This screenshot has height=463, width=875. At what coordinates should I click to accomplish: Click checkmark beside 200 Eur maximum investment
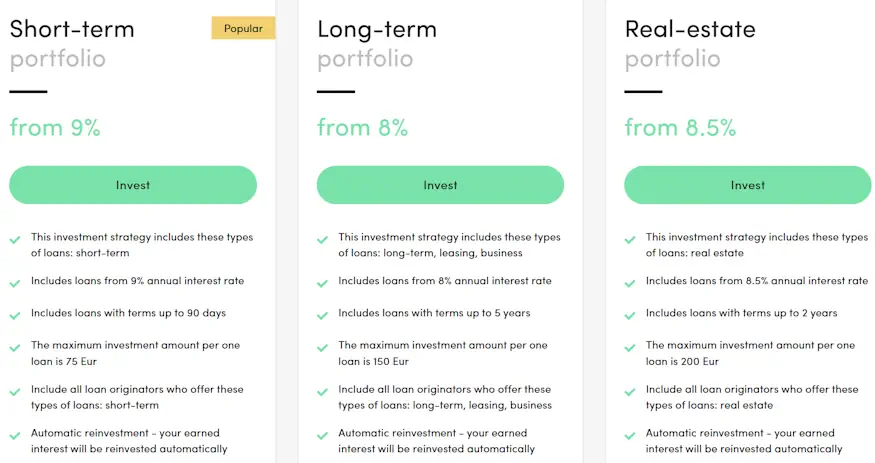click(630, 347)
